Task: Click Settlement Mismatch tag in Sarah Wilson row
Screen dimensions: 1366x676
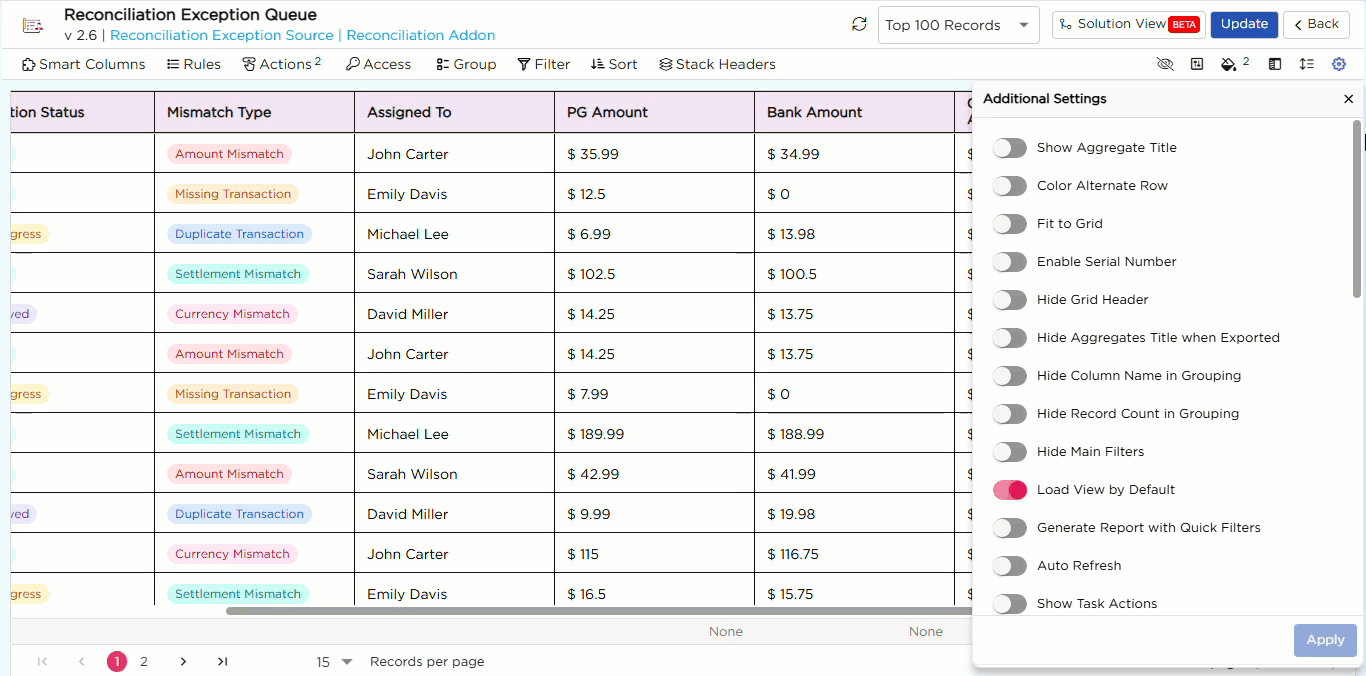Action: click(238, 274)
